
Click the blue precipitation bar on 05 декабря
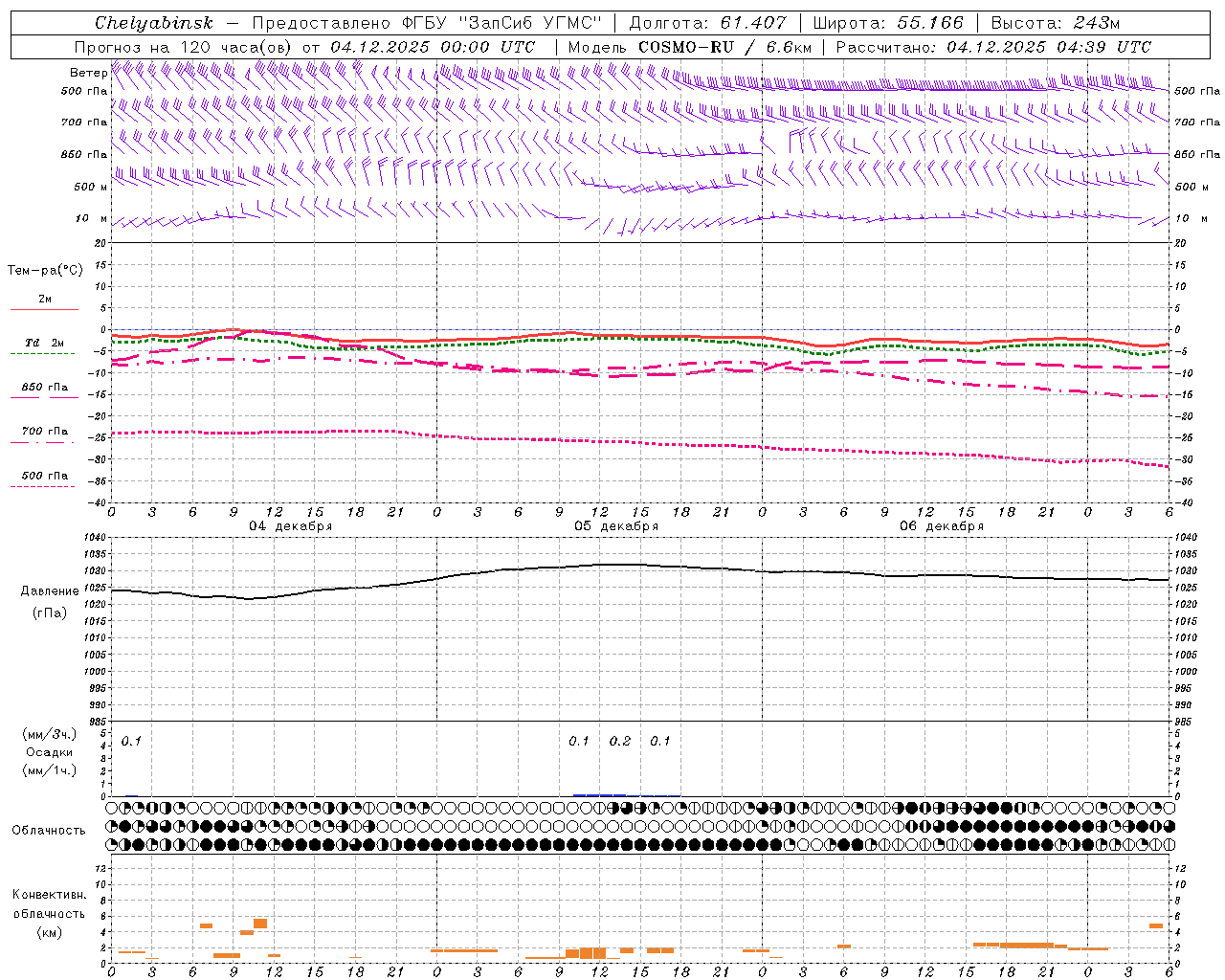599,795
